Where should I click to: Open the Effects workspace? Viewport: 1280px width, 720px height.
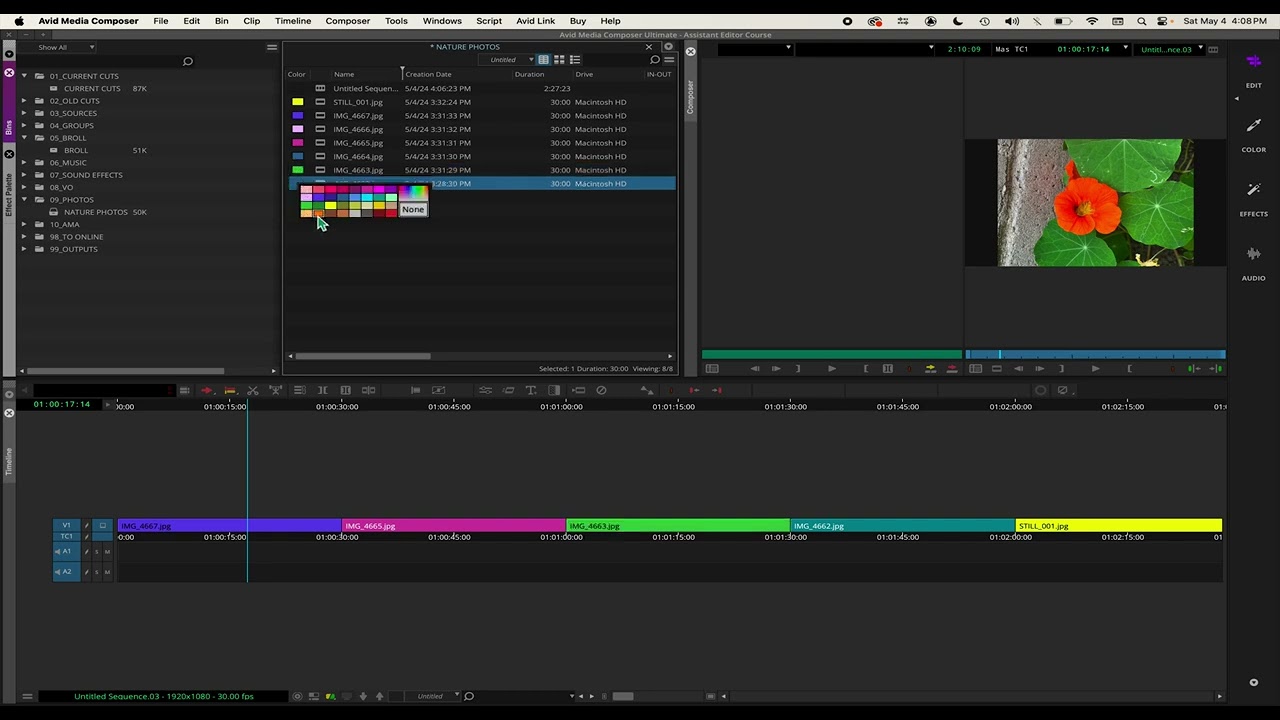[1253, 197]
